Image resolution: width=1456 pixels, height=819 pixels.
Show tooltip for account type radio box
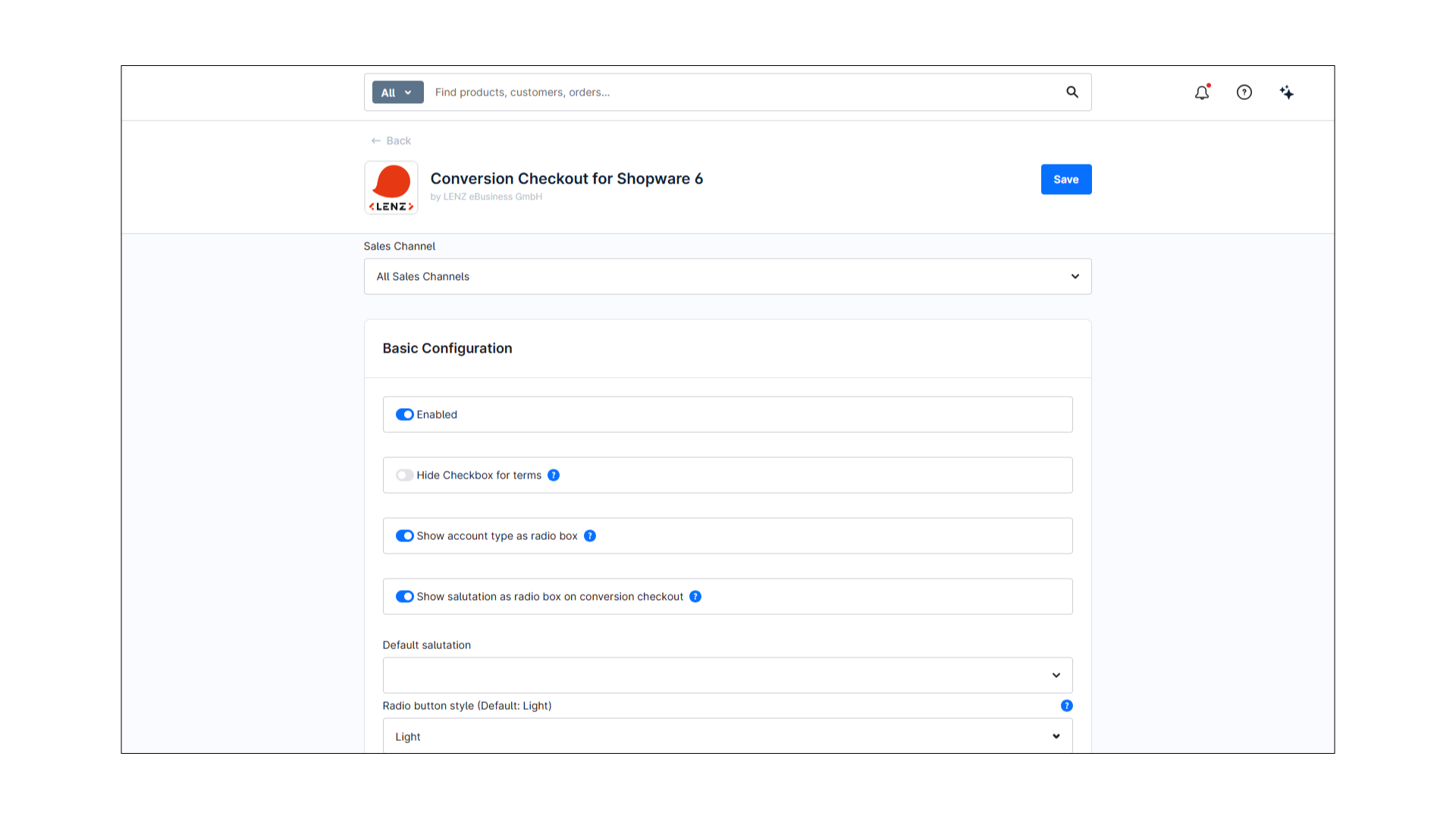tap(590, 535)
